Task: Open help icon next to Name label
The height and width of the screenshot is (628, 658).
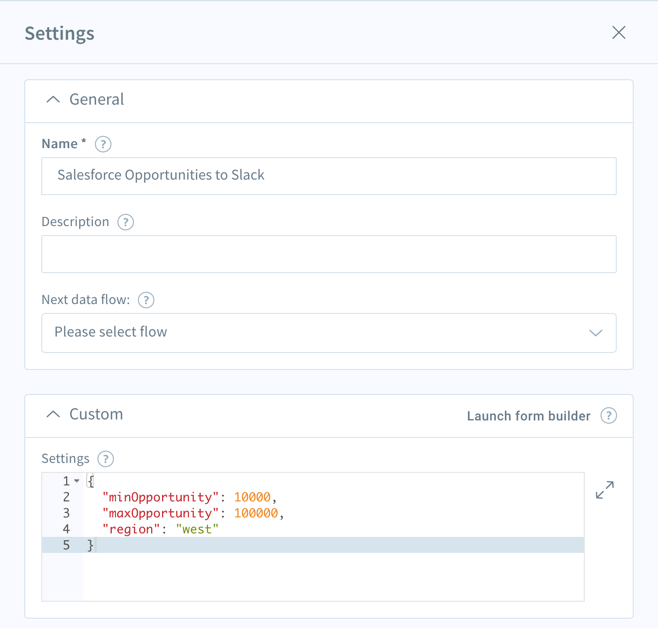Action: [x=103, y=144]
